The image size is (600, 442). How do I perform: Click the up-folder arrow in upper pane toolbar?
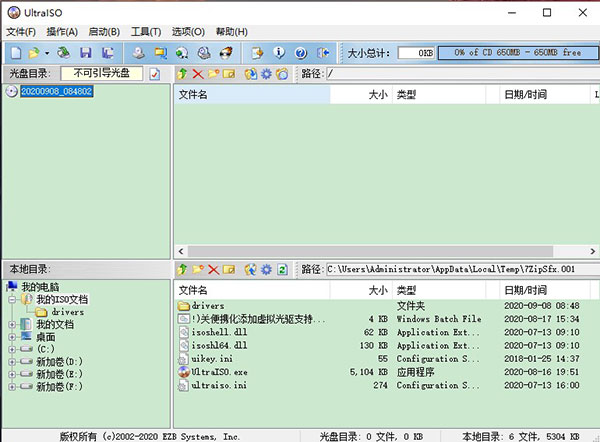(x=182, y=74)
